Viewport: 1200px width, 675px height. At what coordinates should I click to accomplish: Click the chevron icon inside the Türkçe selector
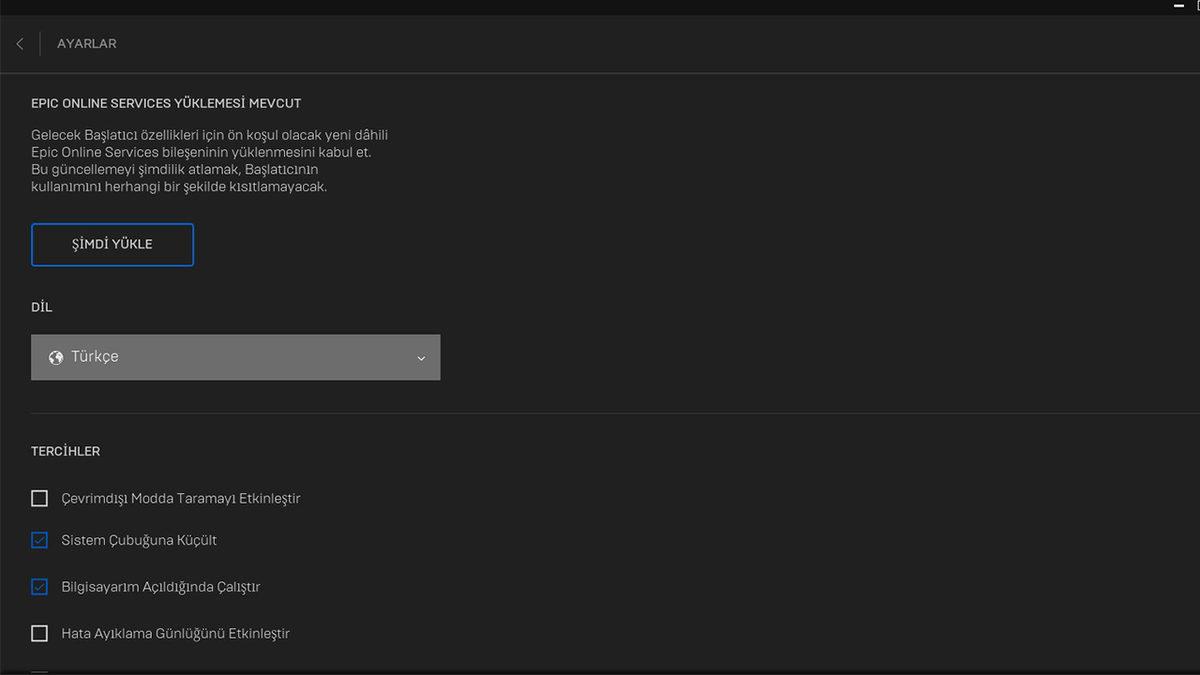420,357
